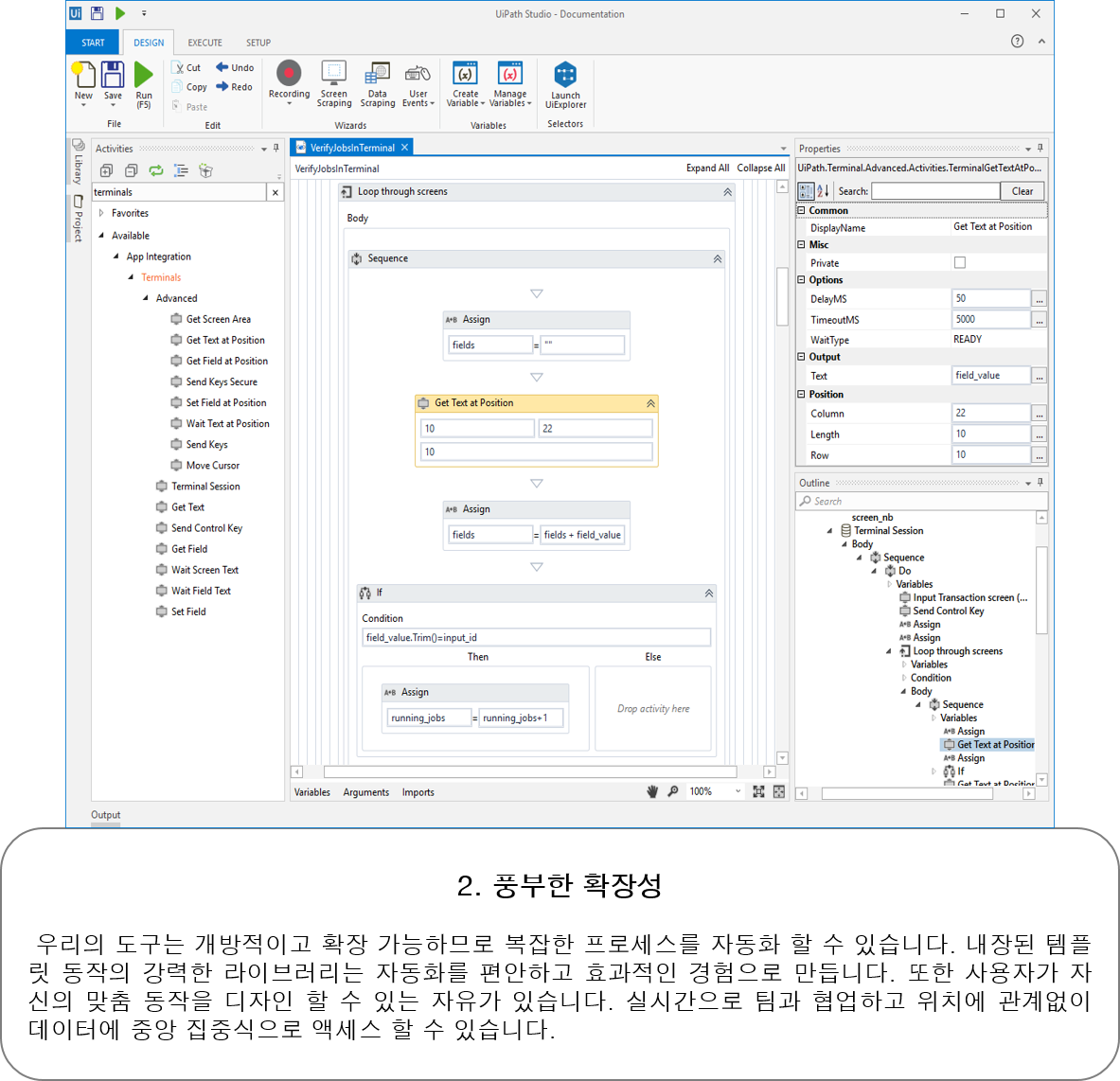
Task: Open the 100% zoom dropdown
Action: pyautogui.click(x=738, y=791)
